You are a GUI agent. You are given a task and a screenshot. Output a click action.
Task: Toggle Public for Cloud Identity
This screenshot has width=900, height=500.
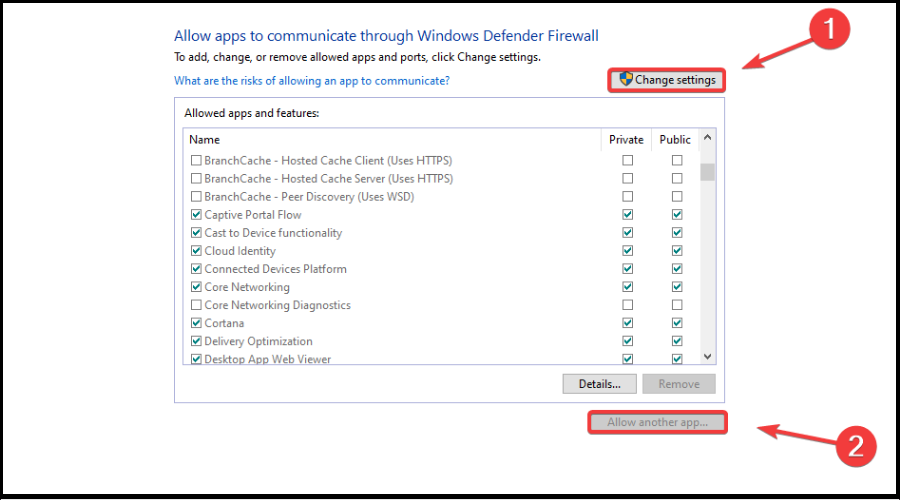point(677,251)
